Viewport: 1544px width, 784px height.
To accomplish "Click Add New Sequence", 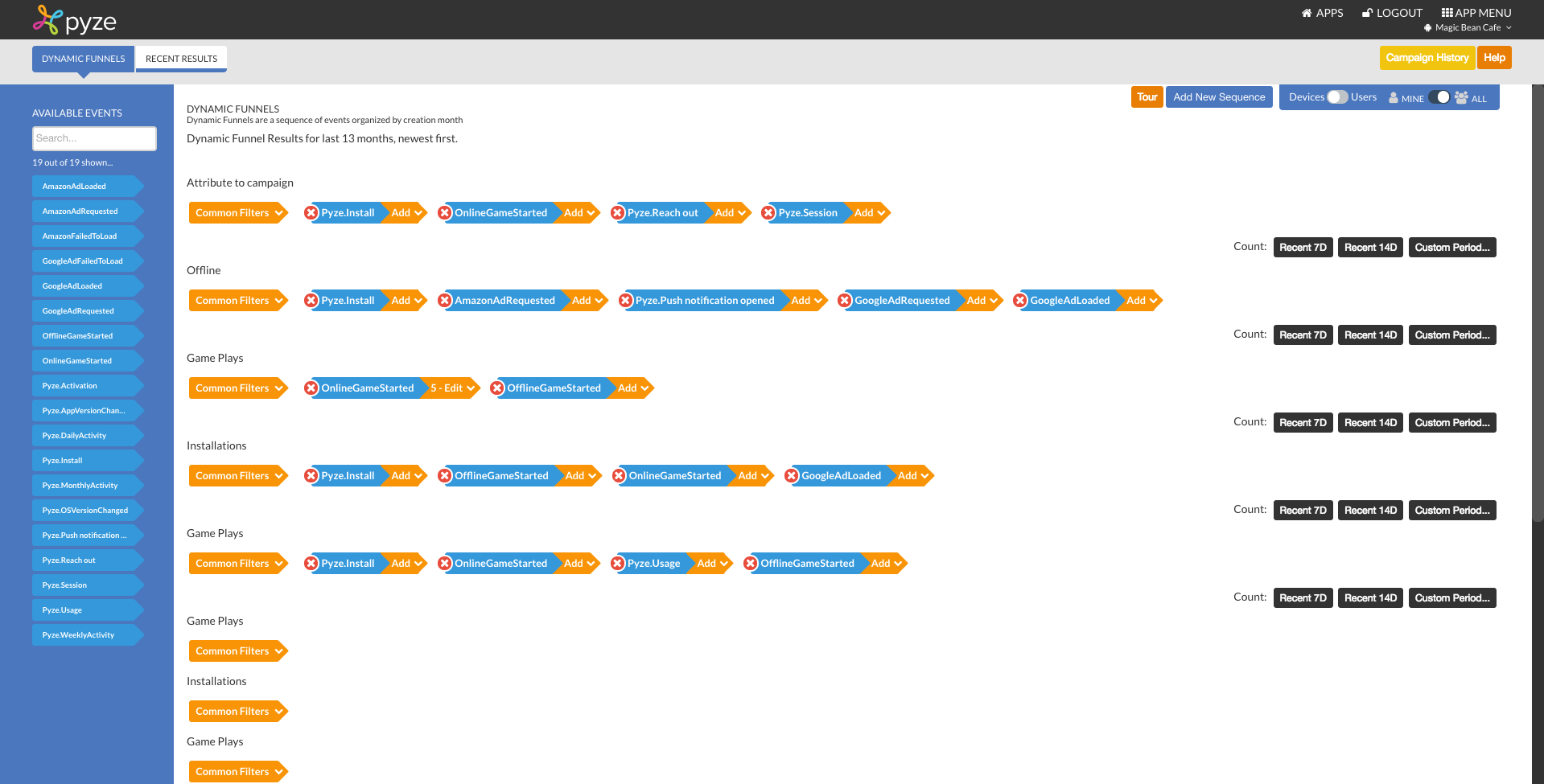I will click(1219, 97).
